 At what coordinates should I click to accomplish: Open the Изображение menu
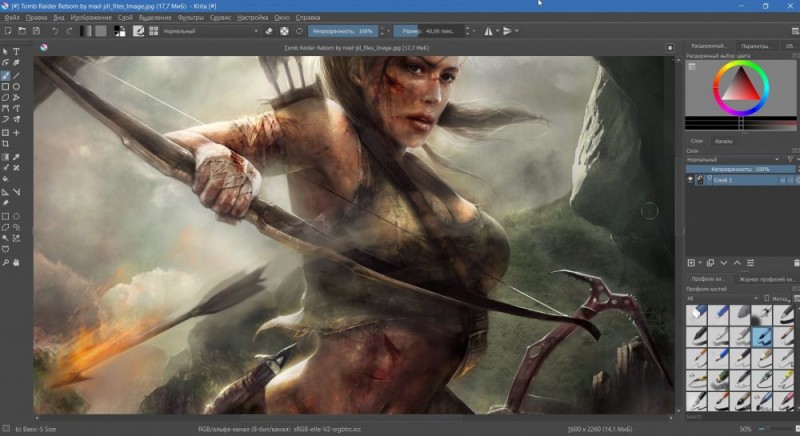pos(91,17)
